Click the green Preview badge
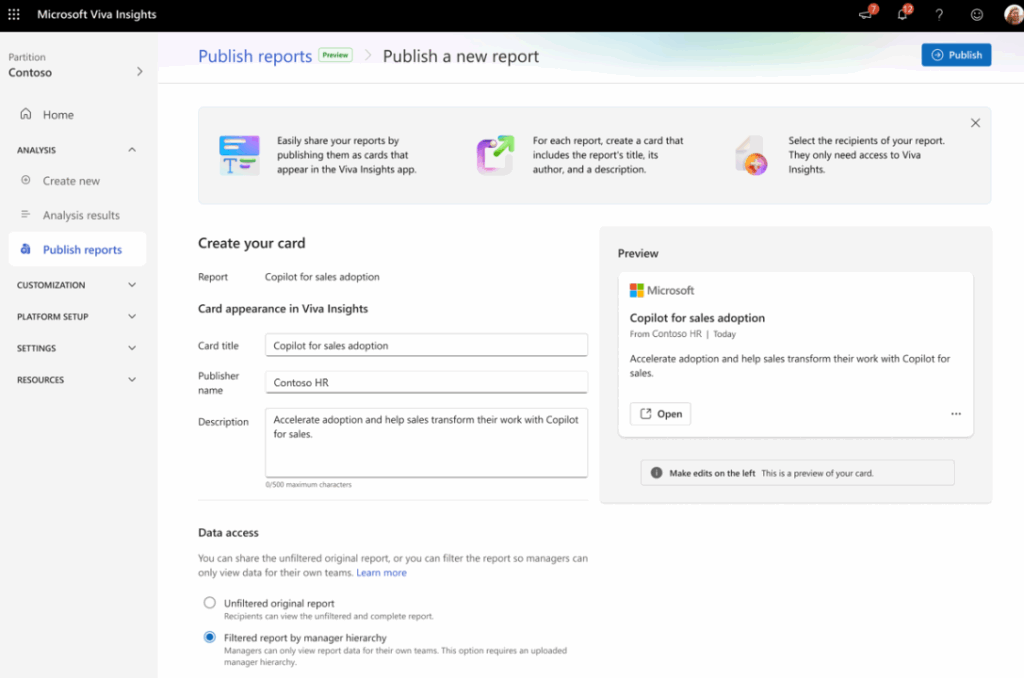 [335, 55]
